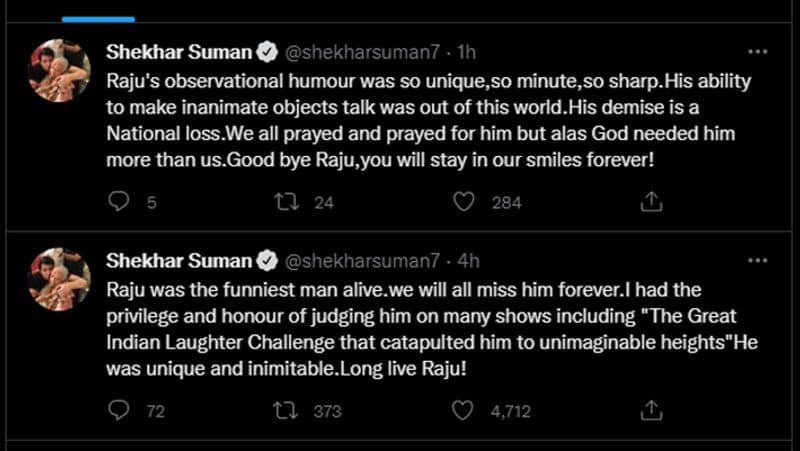
Task: Like the tweet with 284 likes
Action: coord(463,202)
